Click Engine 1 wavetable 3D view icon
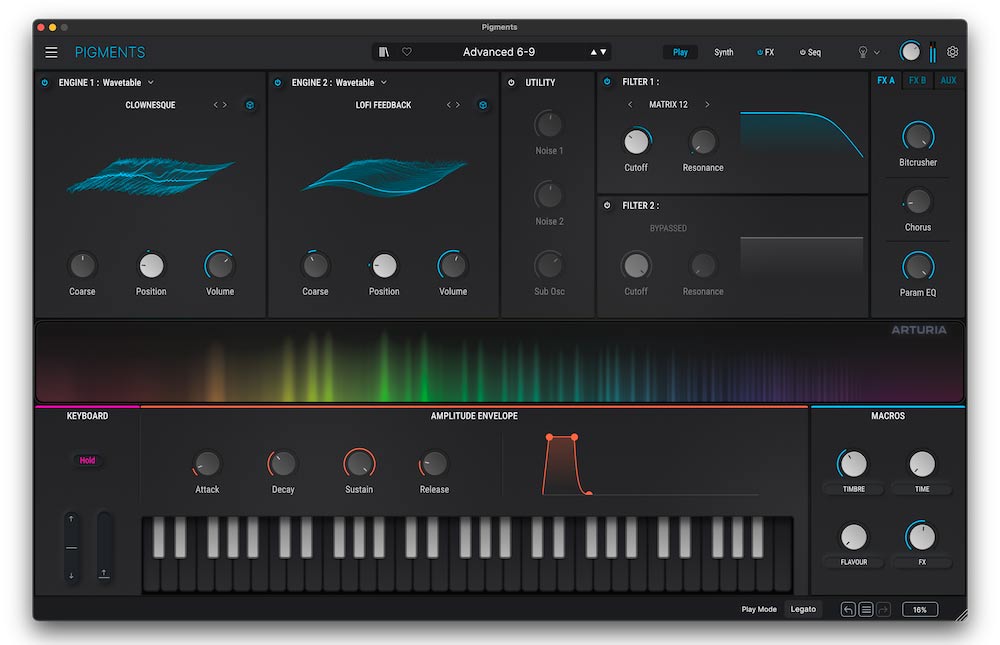 (250, 105)
